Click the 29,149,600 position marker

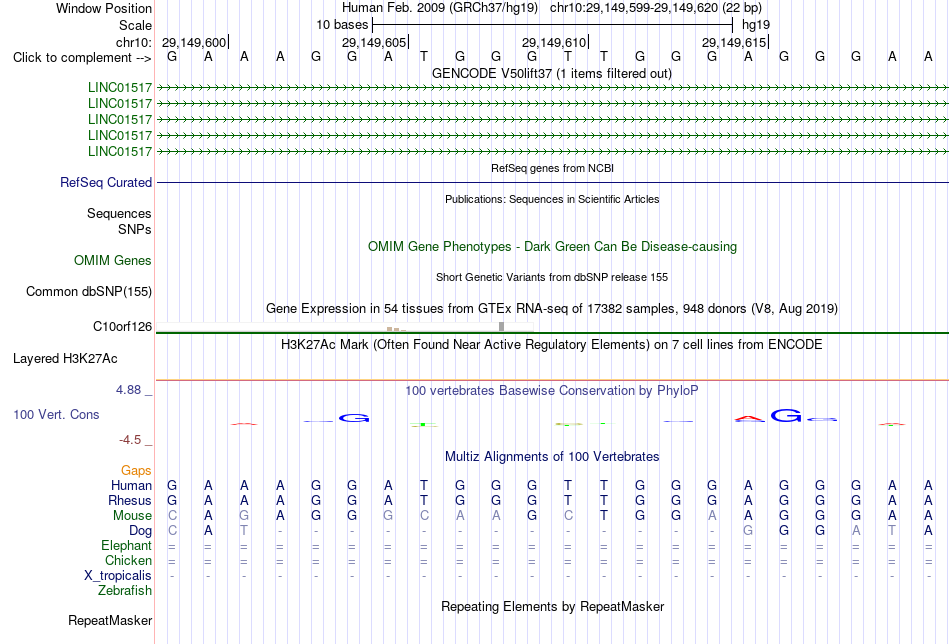194,42
